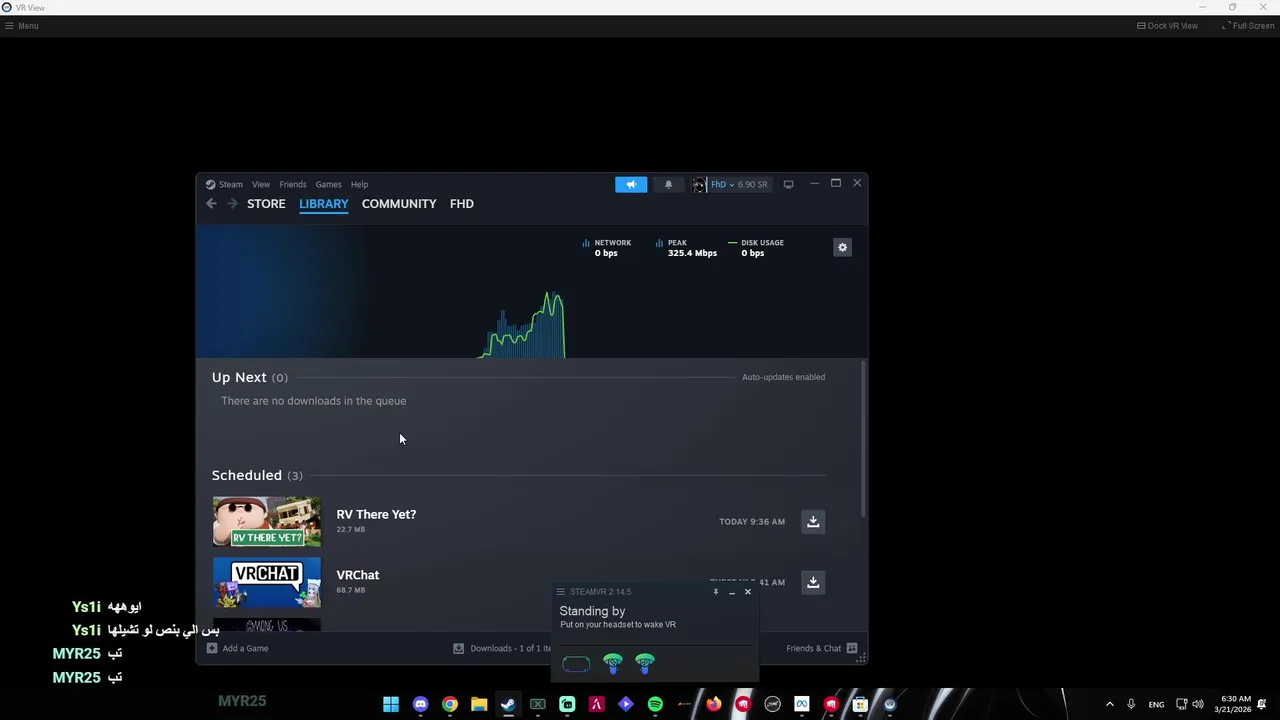The width and height of the screenshot is (1280, 720).
Task: Click Auto-updates enabled label
Action: 783,377
